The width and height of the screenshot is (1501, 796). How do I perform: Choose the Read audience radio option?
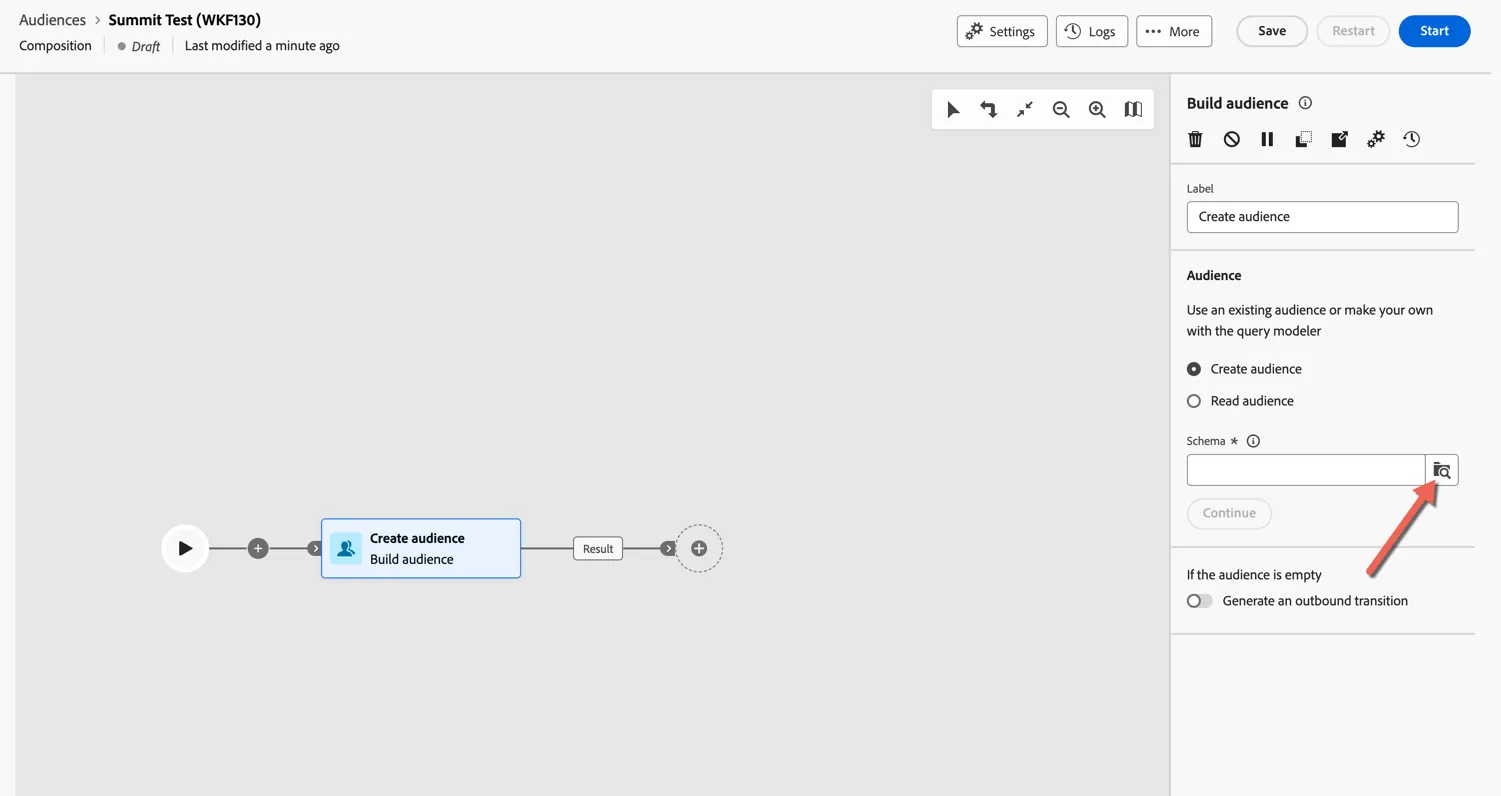pos(1194,401)
